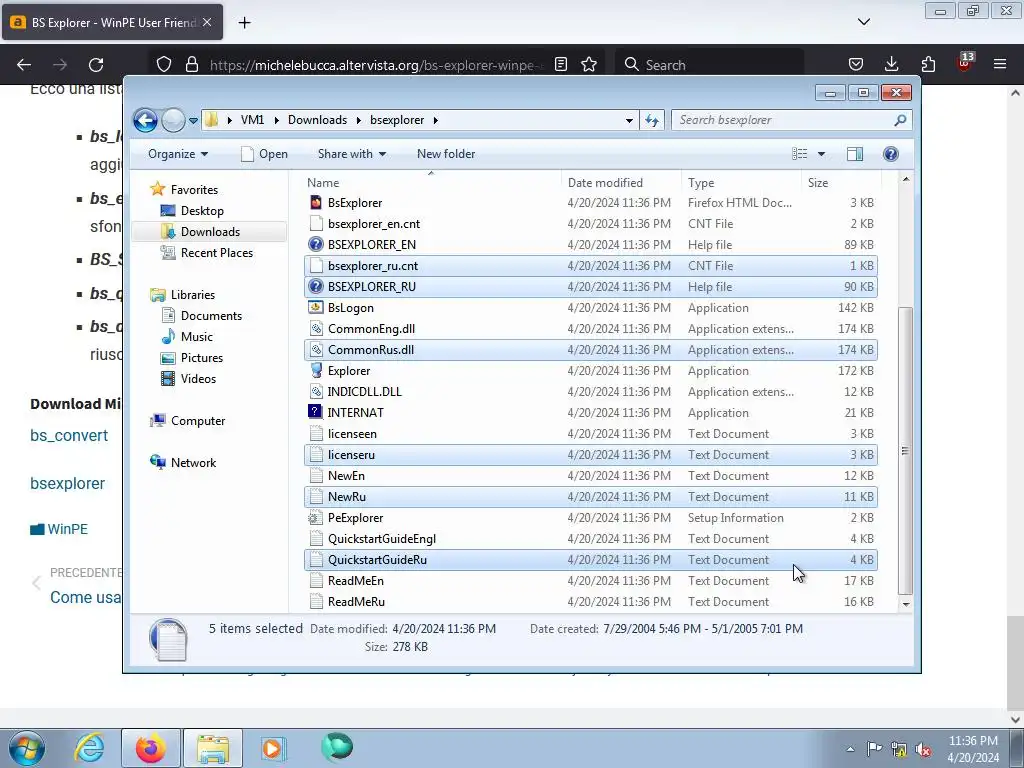Select the BSEXPLORER_EN help file icon
The image size is (1024, 768).
[x=316, y=245]
